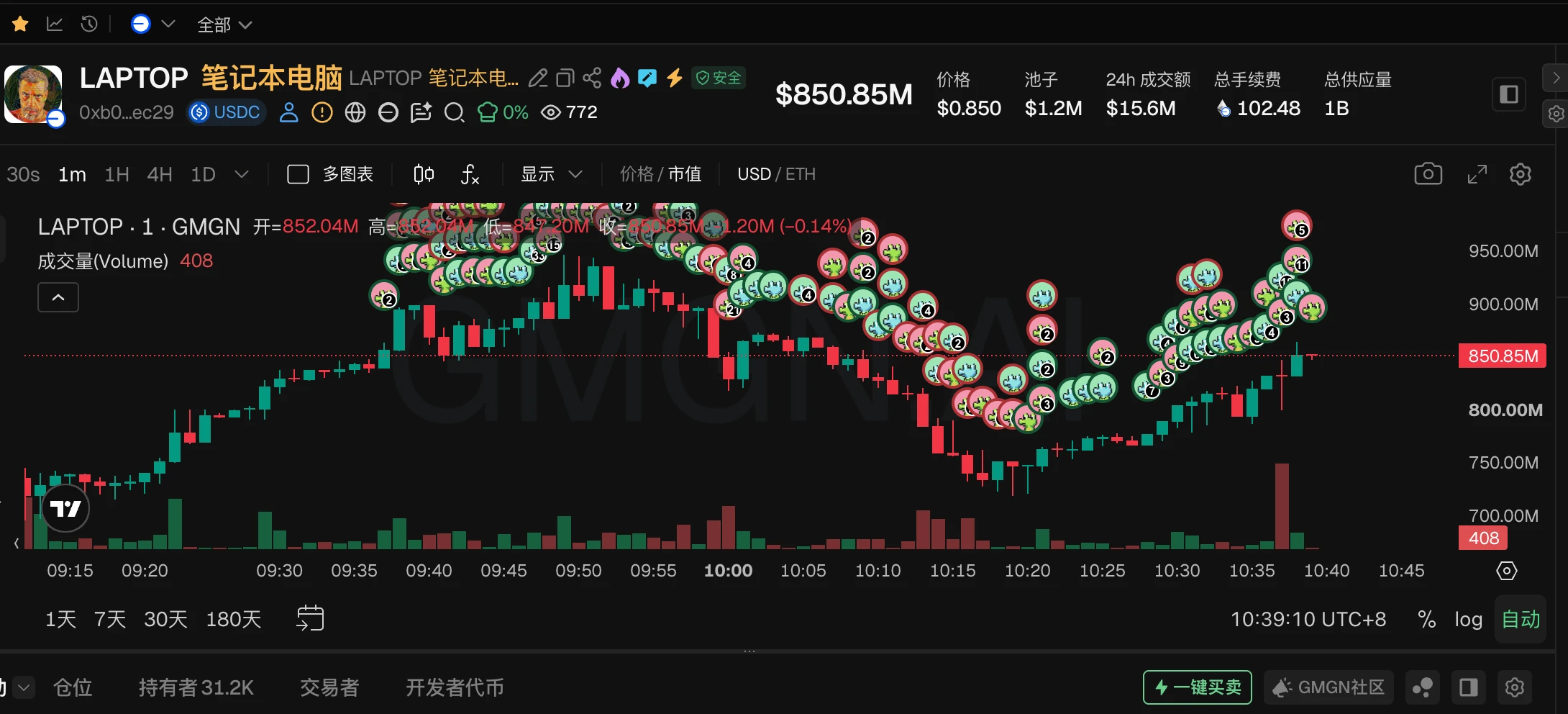Select the 30s timeframe
The image size is (1568, 714).
point(23,174)
